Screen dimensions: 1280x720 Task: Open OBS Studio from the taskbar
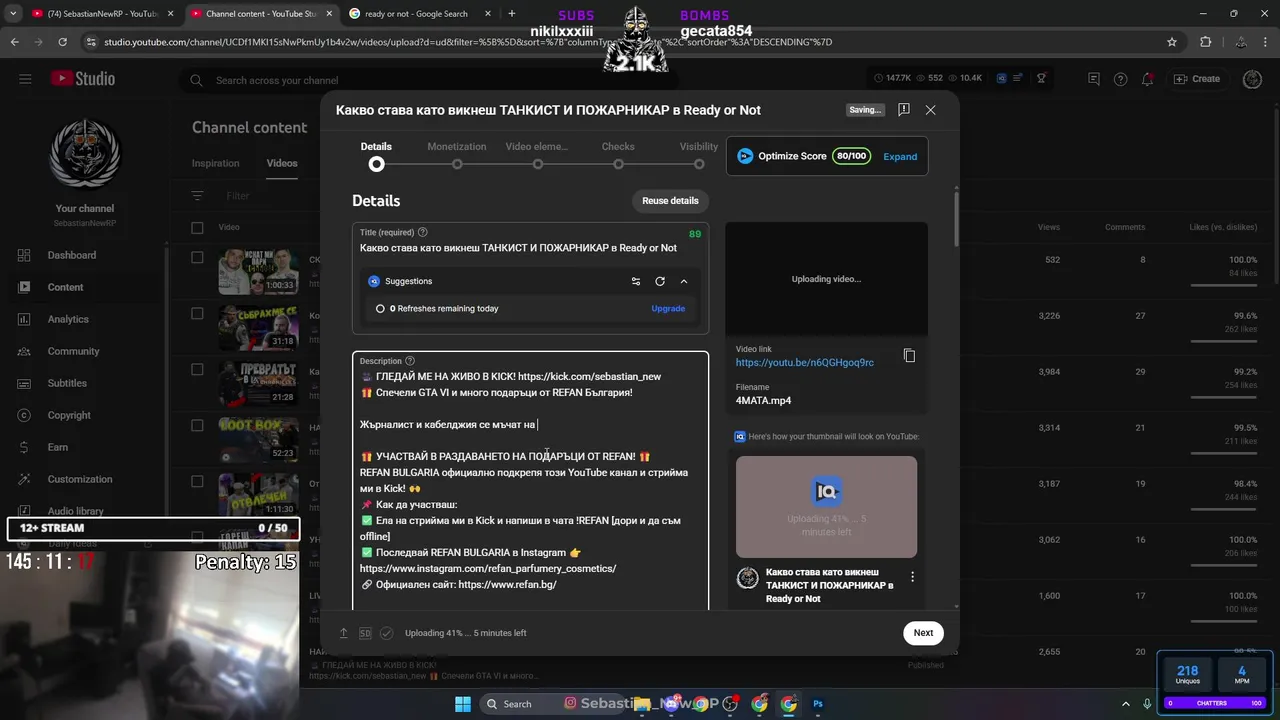(730, 704)
